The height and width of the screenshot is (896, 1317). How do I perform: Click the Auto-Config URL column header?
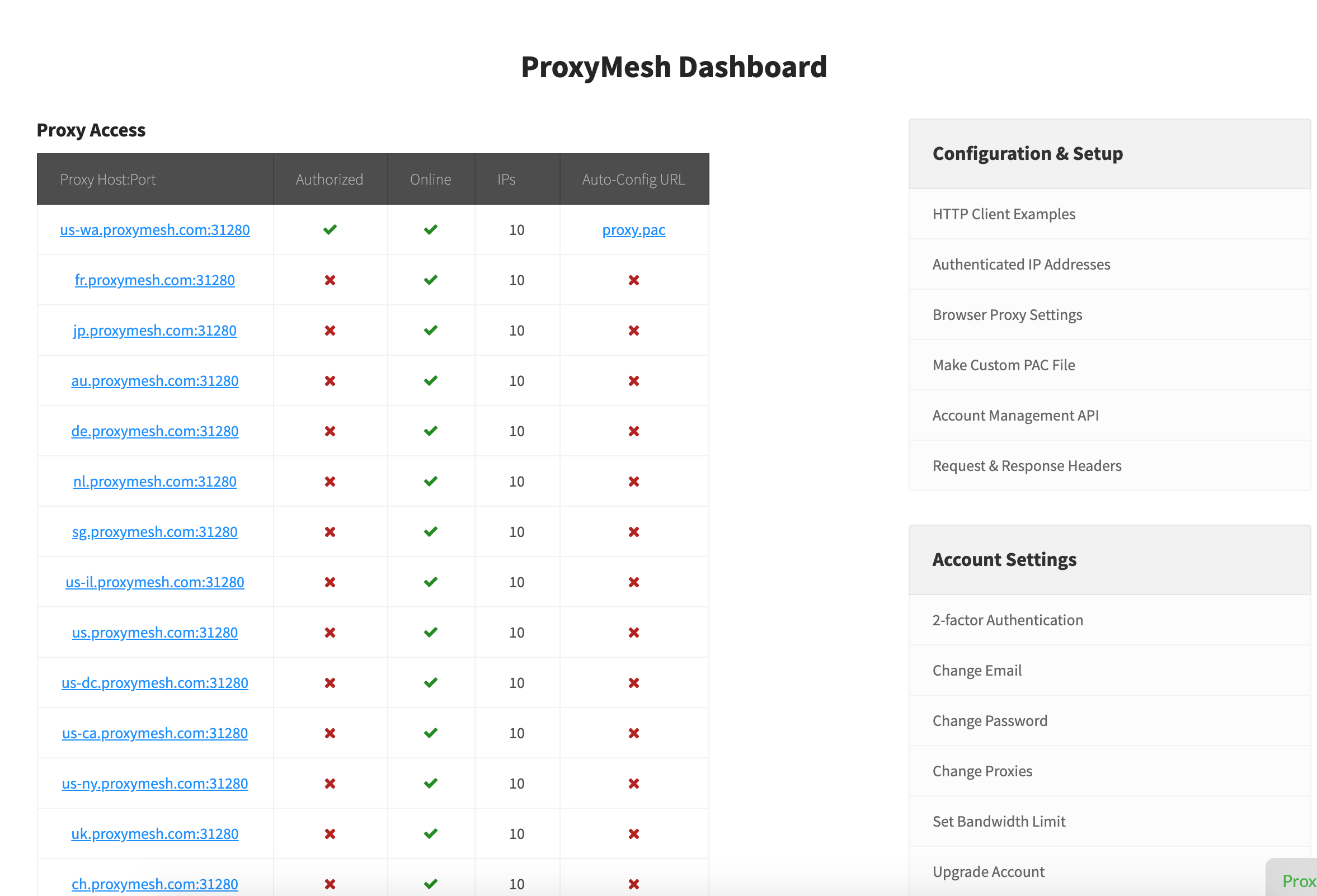pos(633,180)
